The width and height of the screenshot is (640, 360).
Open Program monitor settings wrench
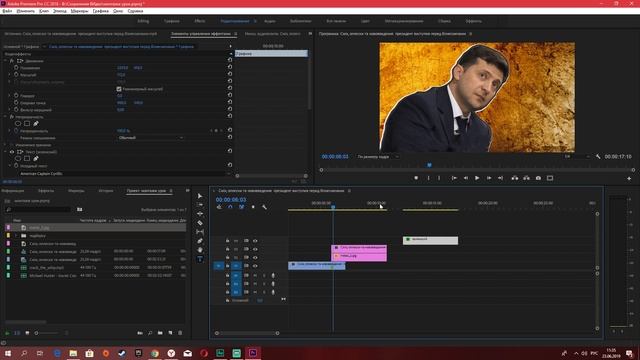tap(598, 157)
